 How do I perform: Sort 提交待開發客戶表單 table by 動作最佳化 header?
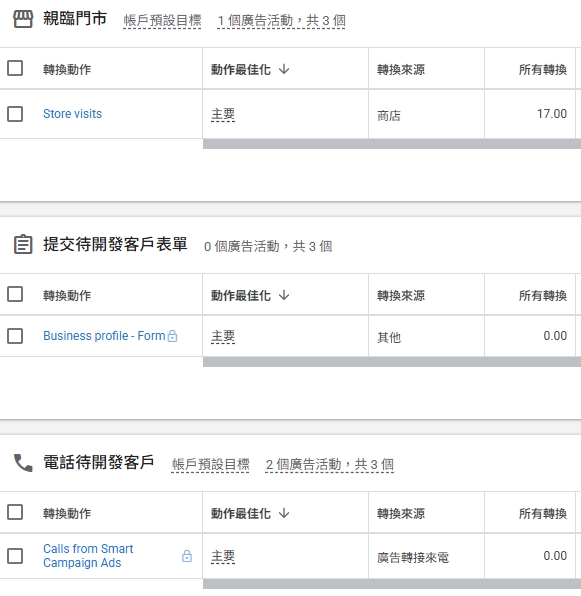coord(241,295)
